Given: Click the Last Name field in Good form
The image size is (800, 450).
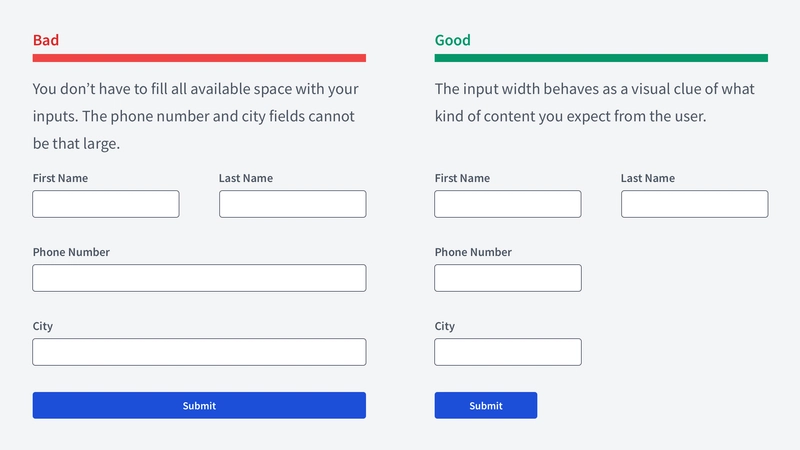Looking at the screenshot, I should coord(694,204).
